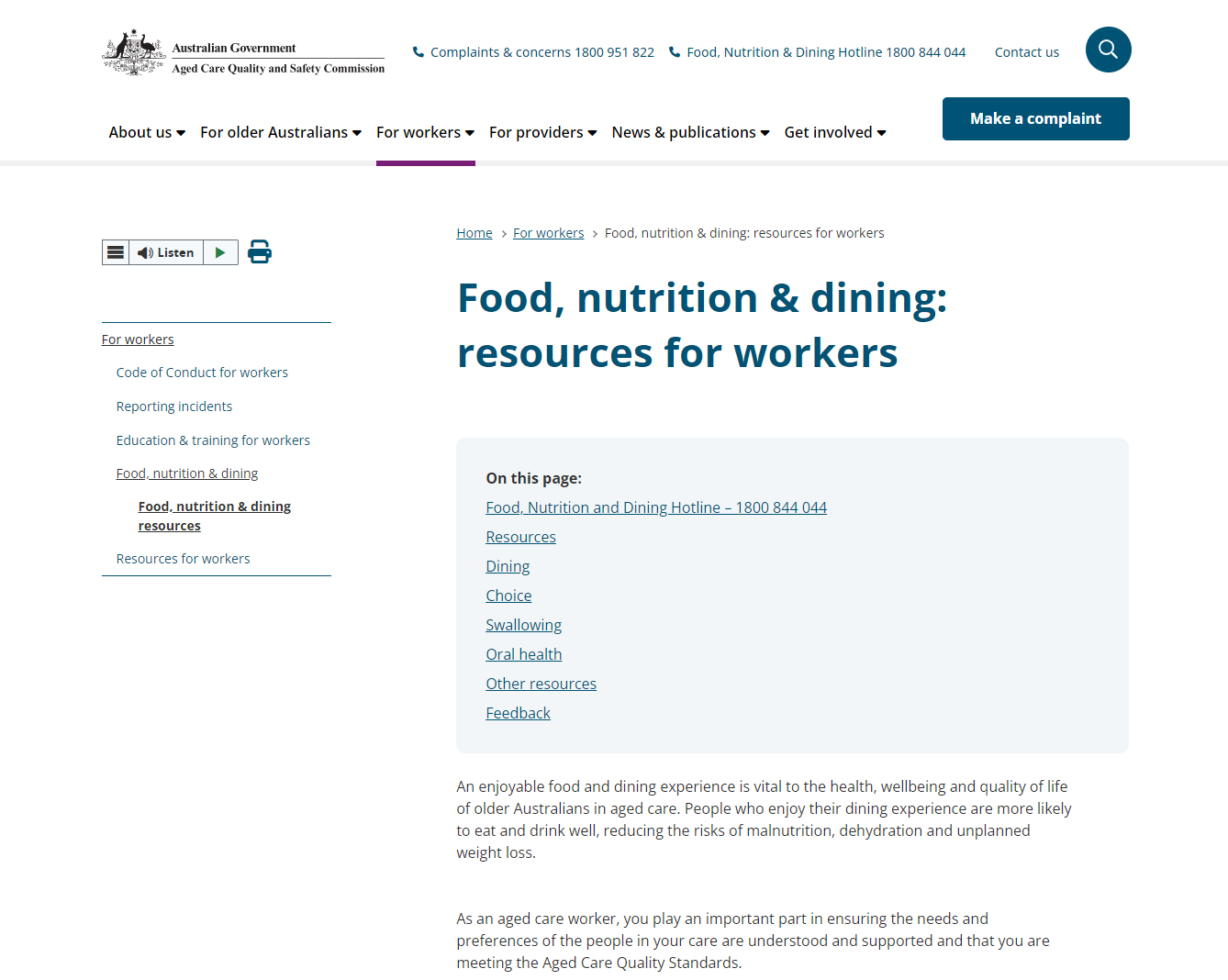Open the Oral health anchor link
The width and height of the screenshot is (1228, 980).
(x=523, y=654)
